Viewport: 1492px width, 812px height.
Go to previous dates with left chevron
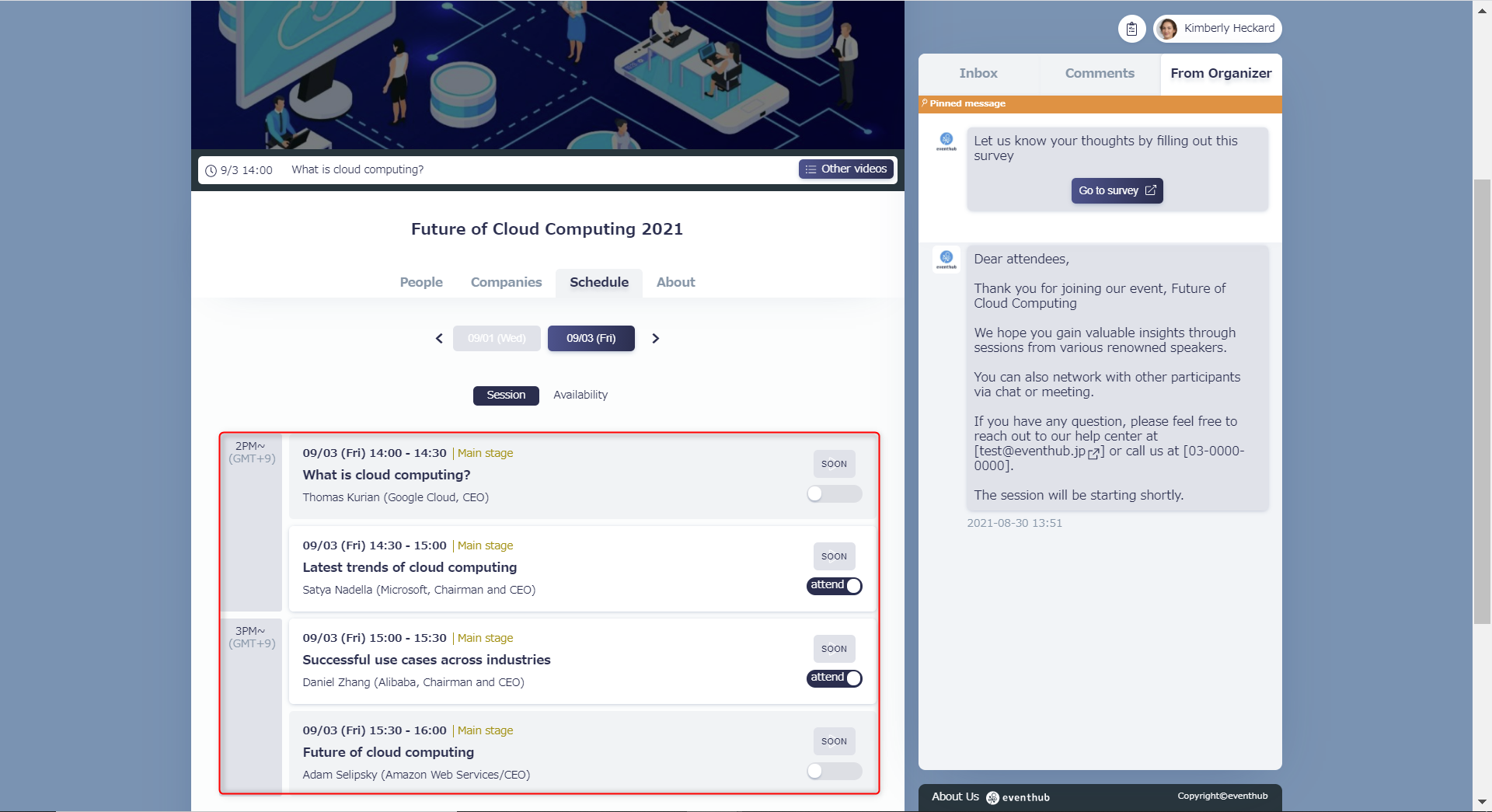click(x=439, y=339)
